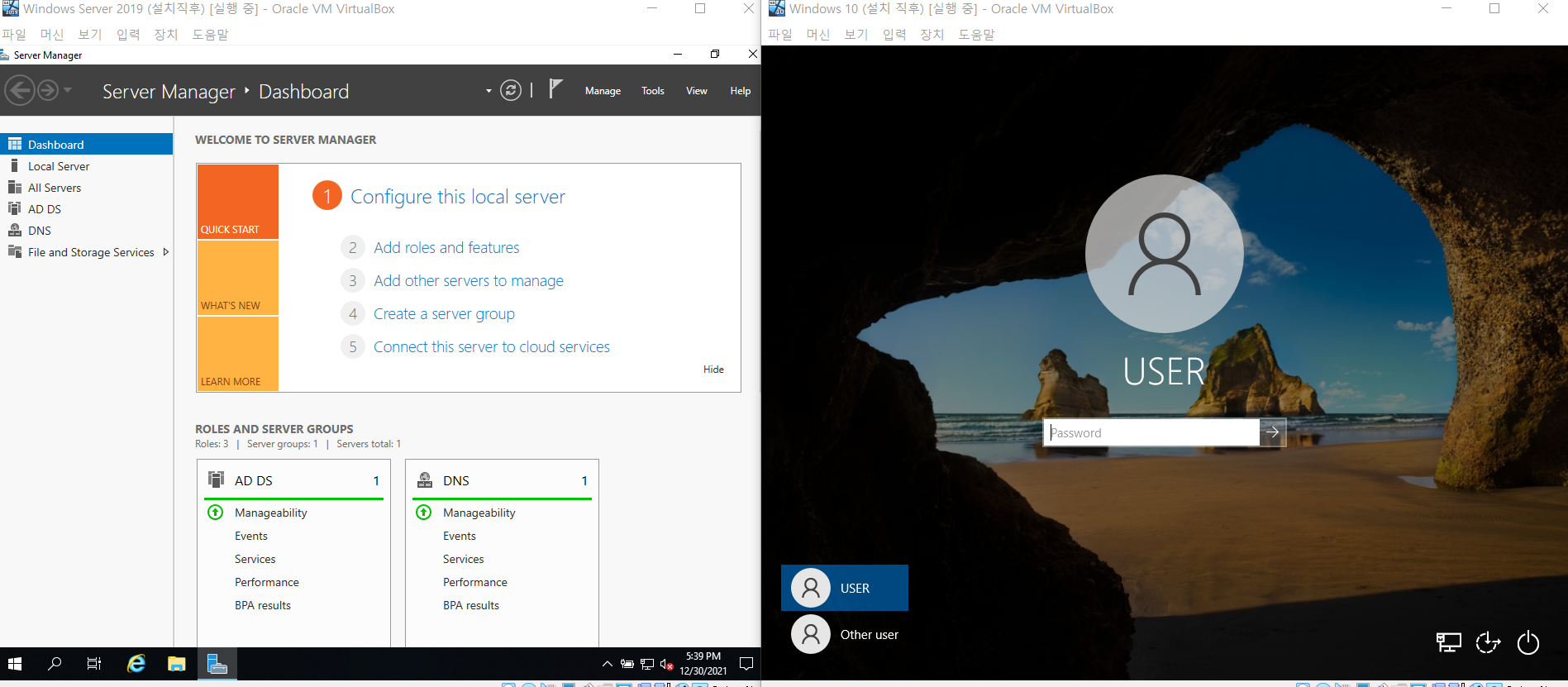Hide the welcome tile
The height and width of the screenshot is (687, 1568).
pyautogui.click(x=713, y=370)
